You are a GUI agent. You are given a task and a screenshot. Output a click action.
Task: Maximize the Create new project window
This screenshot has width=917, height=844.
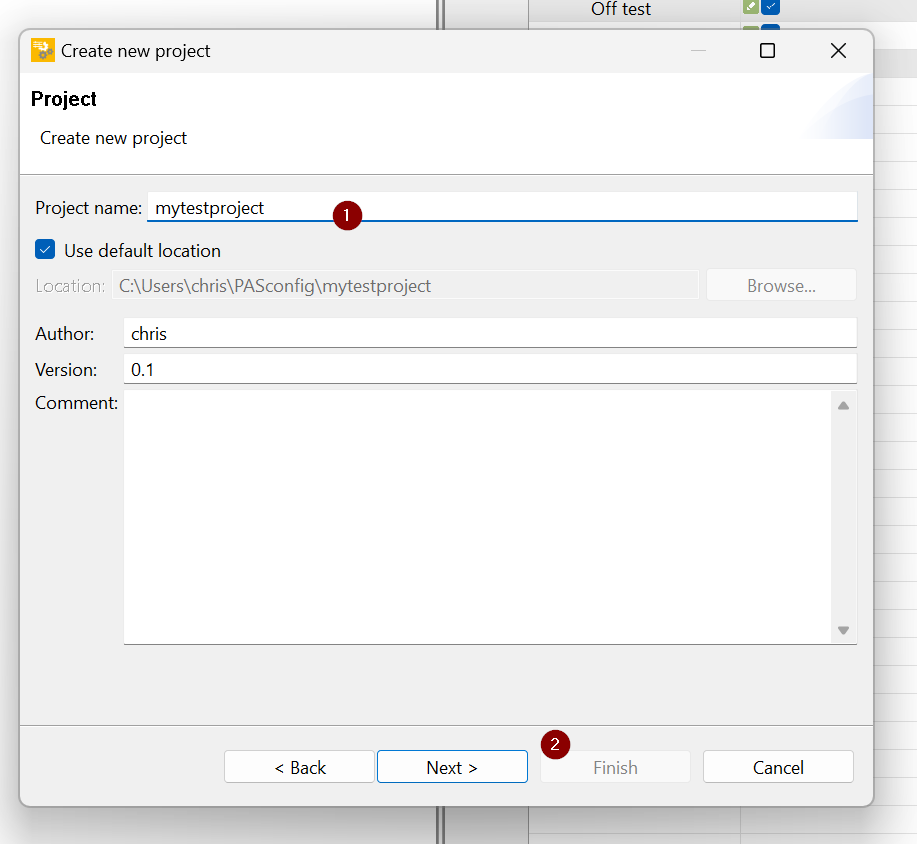pyautogui.click(x=767, y=51)
